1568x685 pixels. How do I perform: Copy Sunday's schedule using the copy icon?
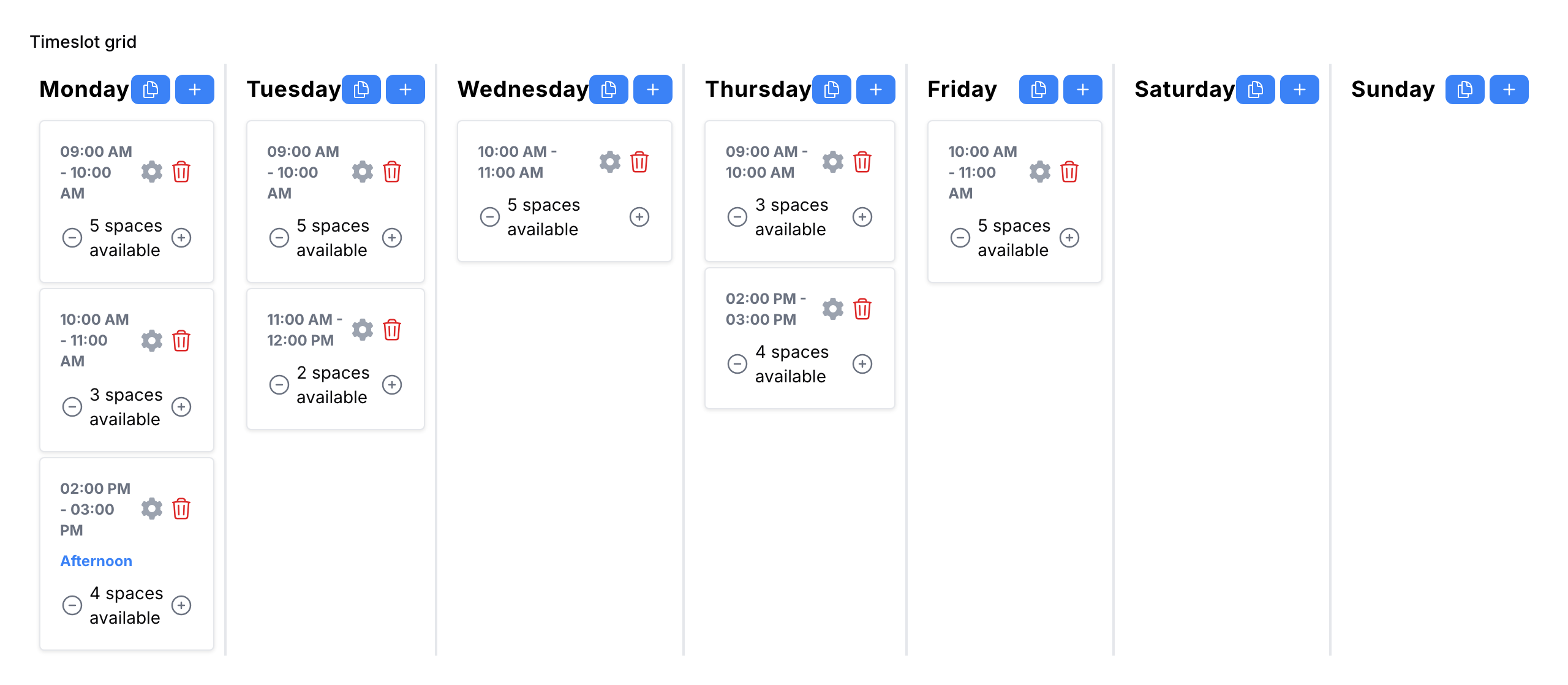[1464, 89]
